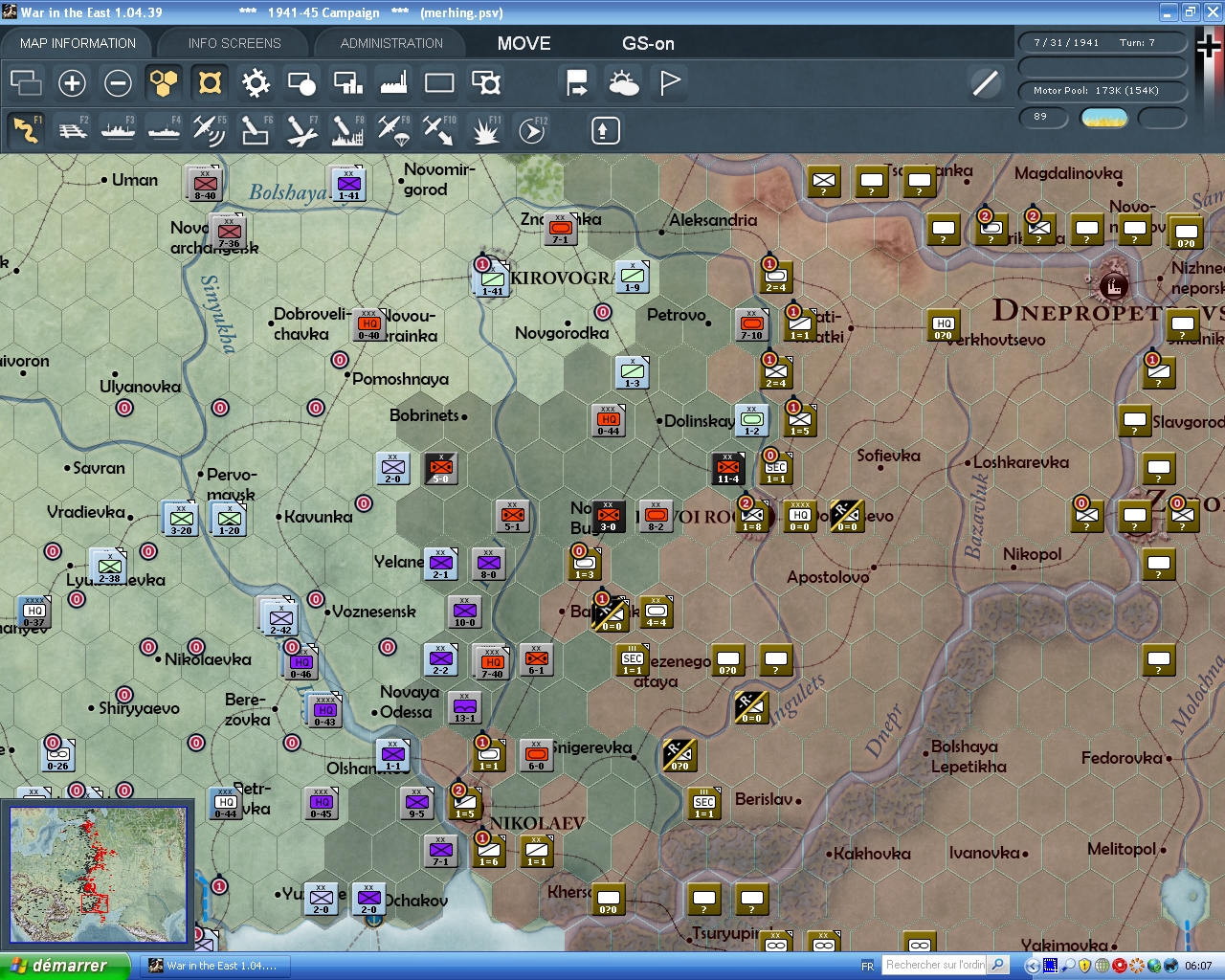Select F8 bomb city mode
The height and width of the screenshot is (980, 1225).
(347, 129)
